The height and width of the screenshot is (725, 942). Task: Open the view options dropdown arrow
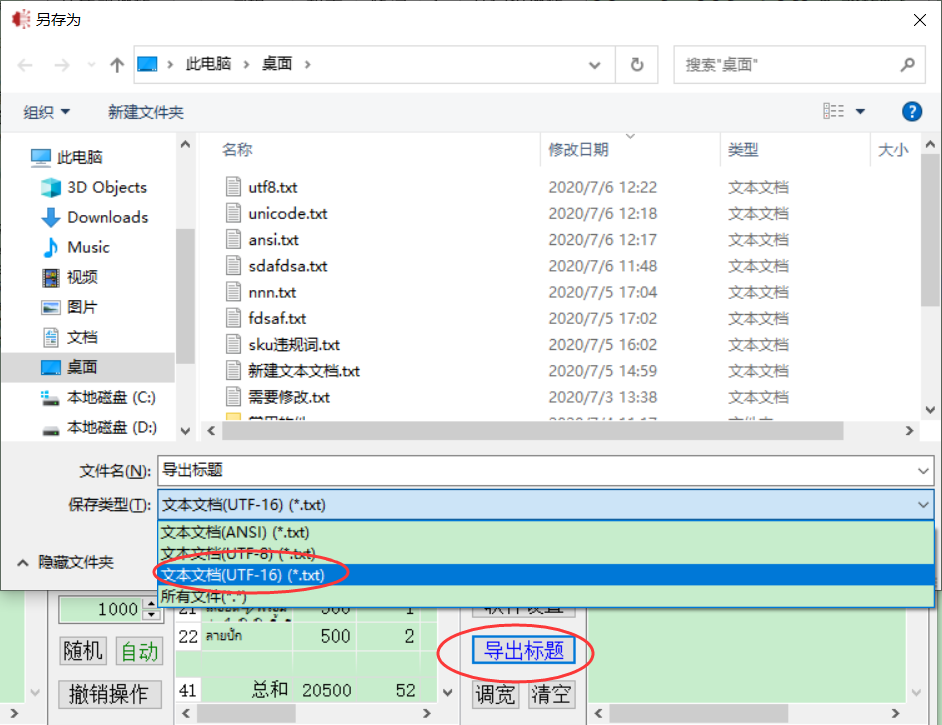[860, 112]
